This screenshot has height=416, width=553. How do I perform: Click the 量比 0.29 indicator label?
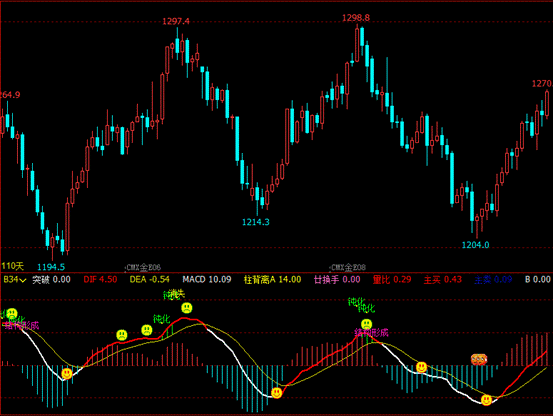coord(392,280)
